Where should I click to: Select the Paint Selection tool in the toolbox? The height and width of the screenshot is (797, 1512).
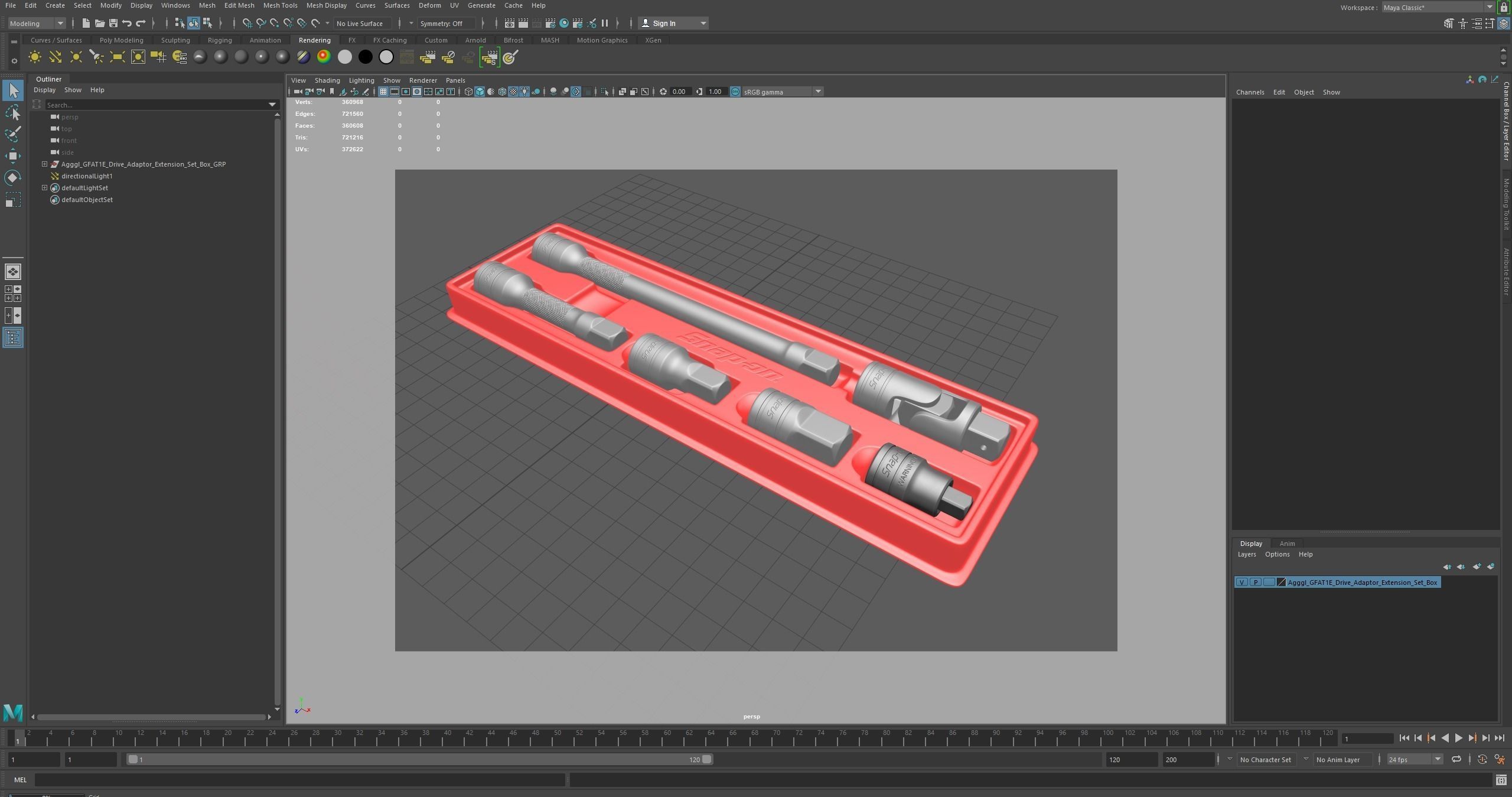[12, 134]
